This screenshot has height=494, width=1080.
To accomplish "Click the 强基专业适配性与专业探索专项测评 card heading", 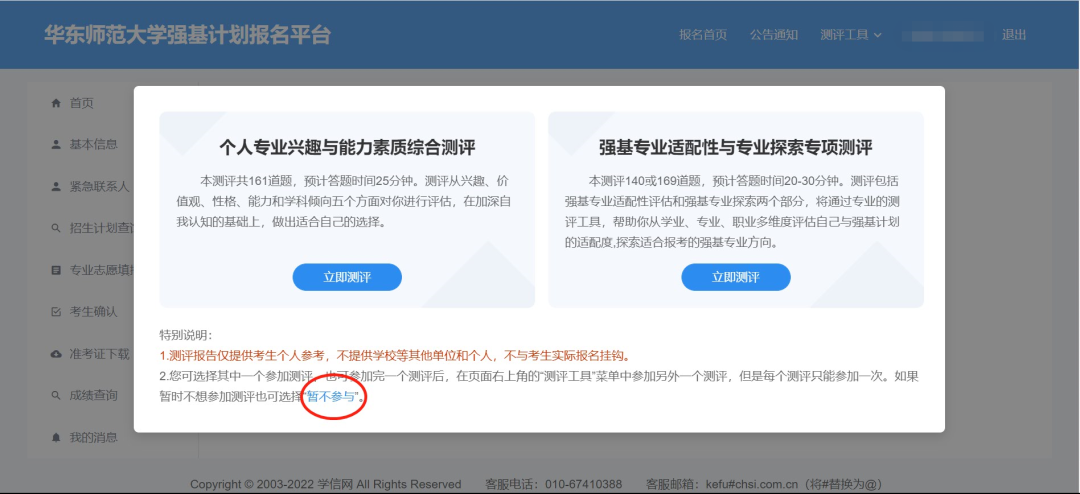I will (x=735, y=148).
